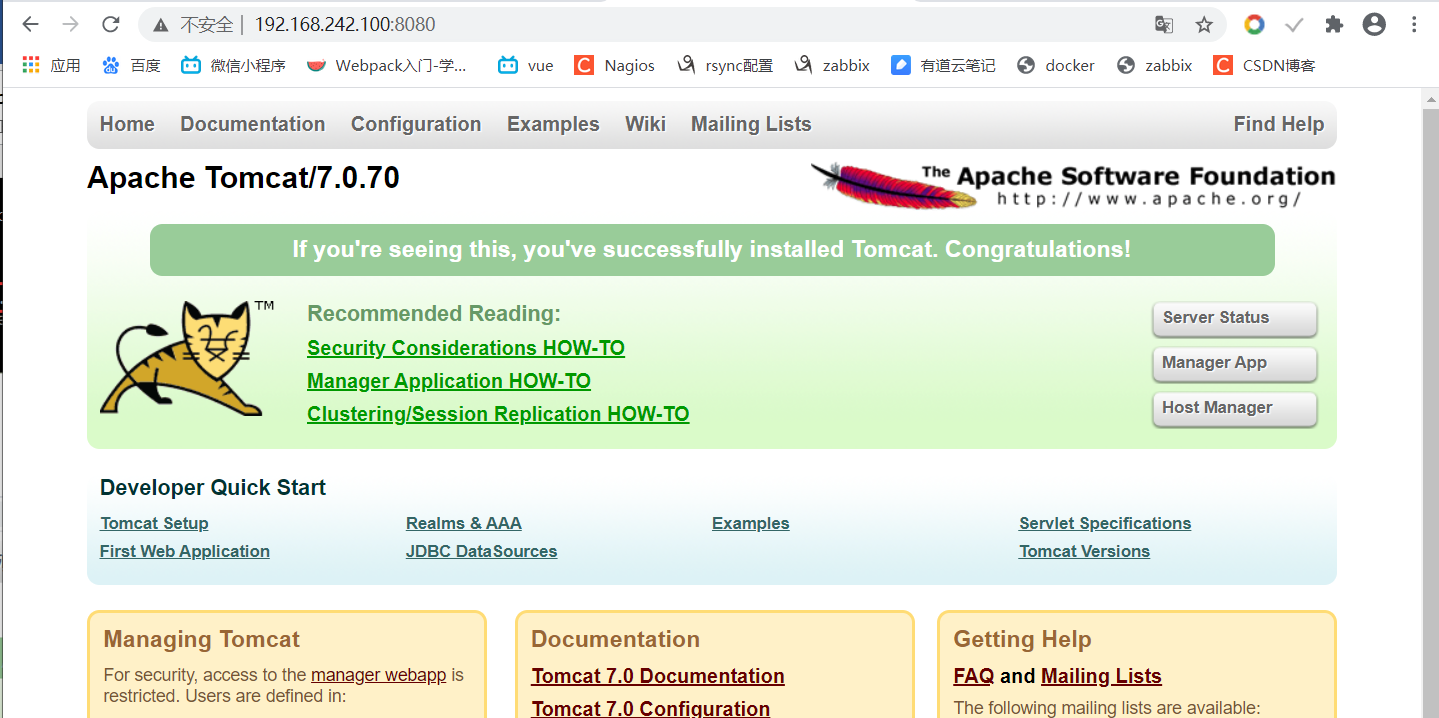Open the JDBC DataSources link
Screen dimensions: 1439x718
click(482, 551)
